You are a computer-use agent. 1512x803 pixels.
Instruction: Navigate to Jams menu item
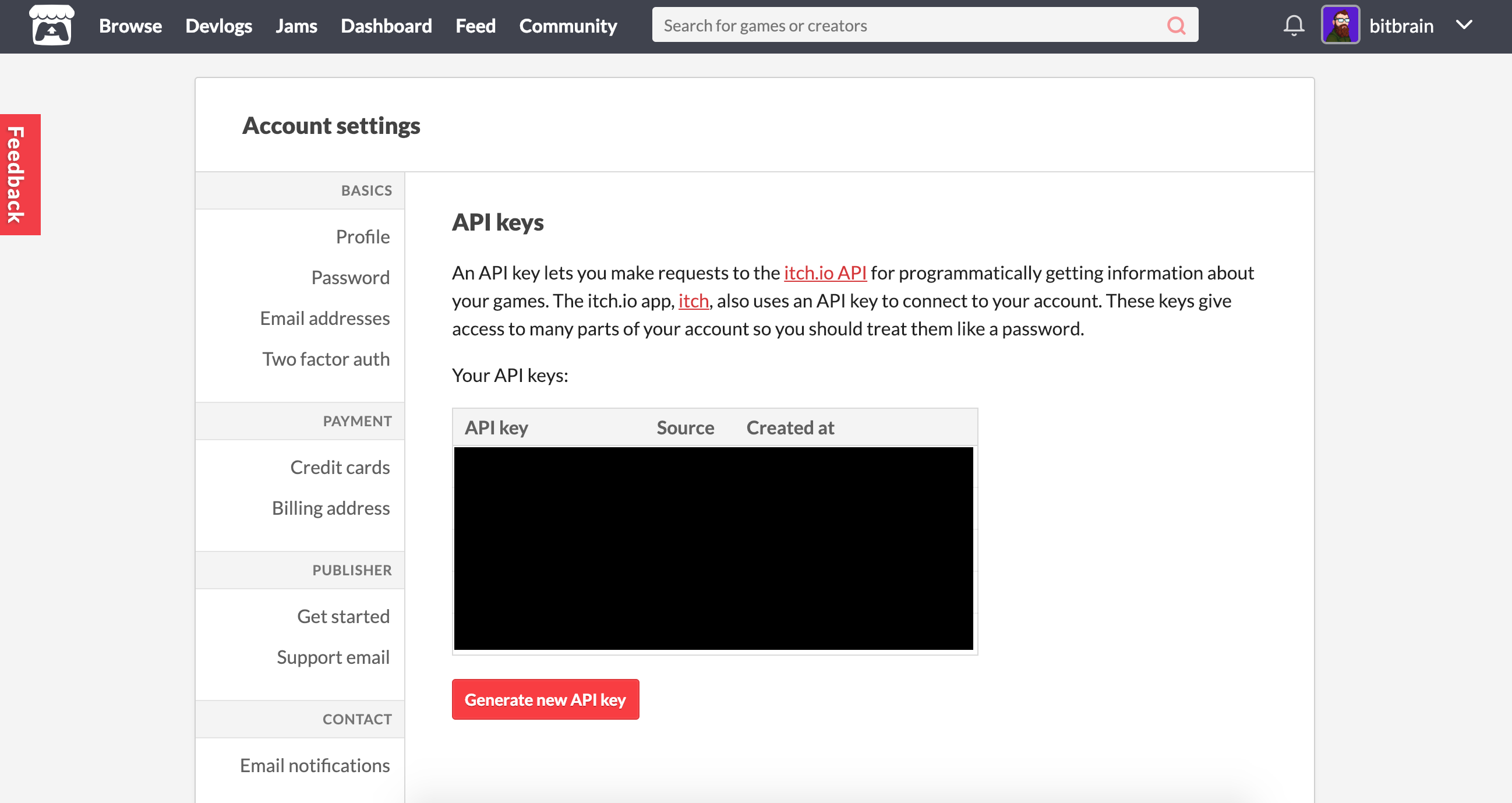click(x=296, y=26)
